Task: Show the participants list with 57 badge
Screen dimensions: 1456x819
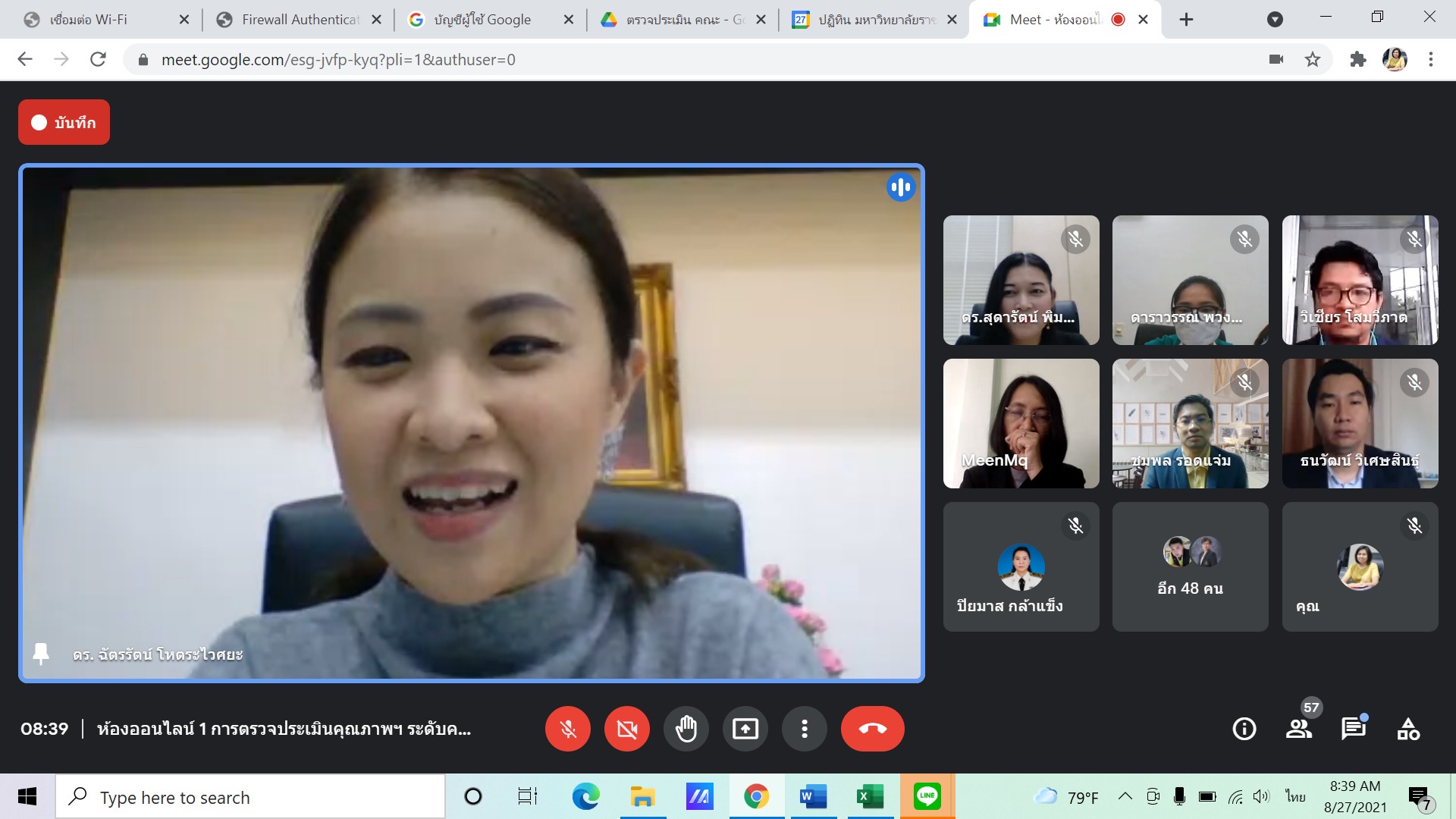Action: click(x=1299, y=729)
